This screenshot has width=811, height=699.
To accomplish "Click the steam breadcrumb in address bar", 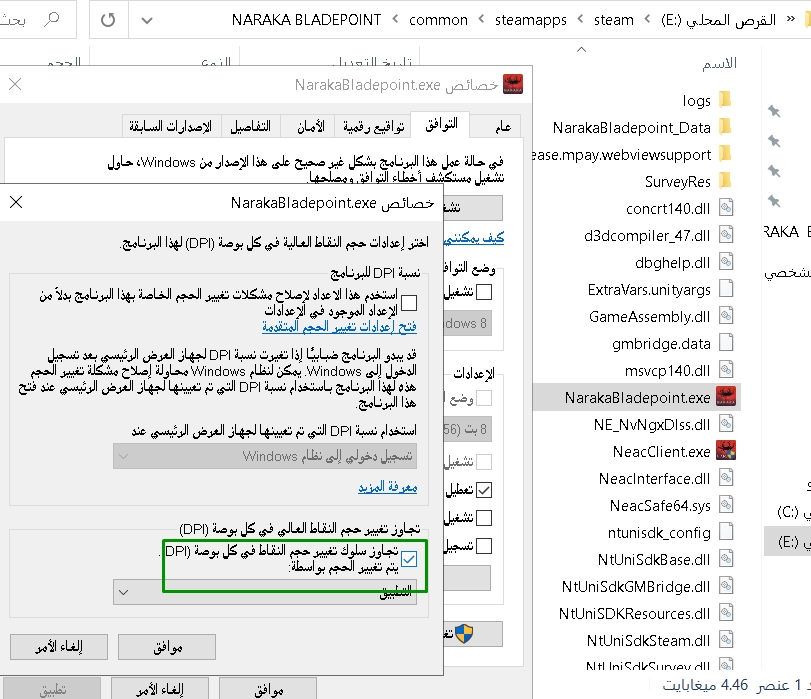I will 613,20.
